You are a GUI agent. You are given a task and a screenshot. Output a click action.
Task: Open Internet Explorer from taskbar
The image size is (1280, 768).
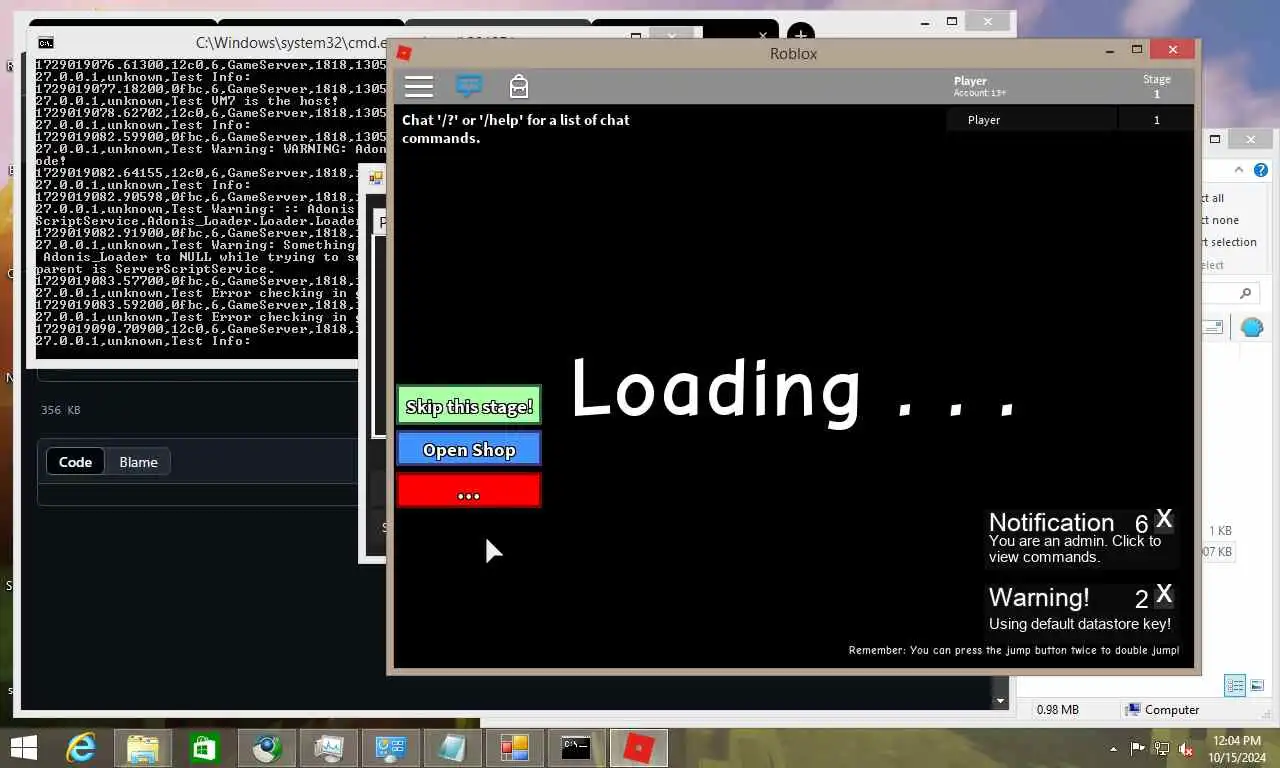coord(81,748)
